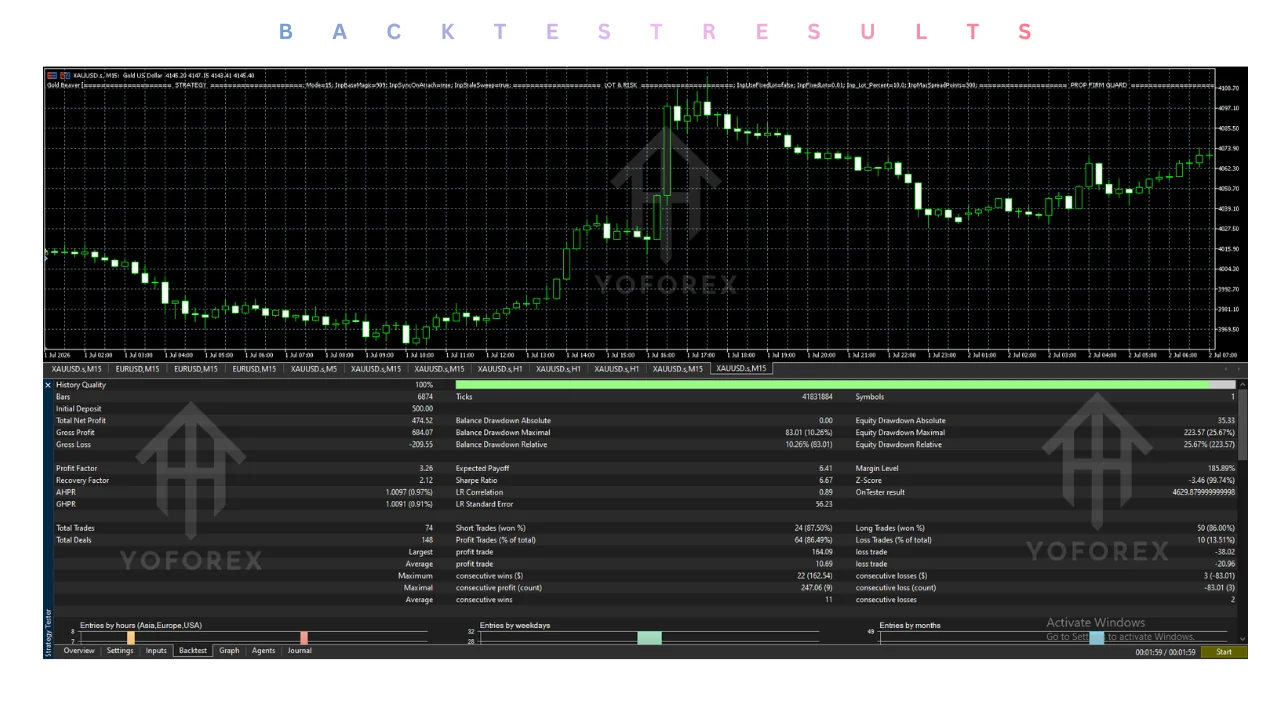Screen dimensions: 1280x720
Task: Click largest profit trade value 164.09
Action: [x=823, y=552]
